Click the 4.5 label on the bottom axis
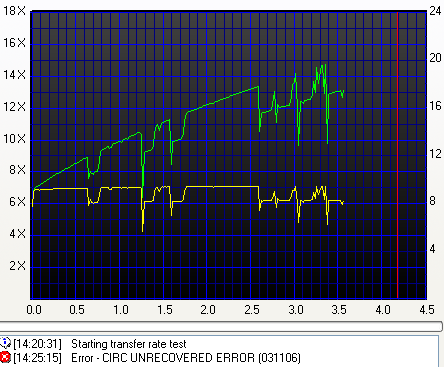The height and width of the screenshot is (367, 444). click(x=427, y=310)
